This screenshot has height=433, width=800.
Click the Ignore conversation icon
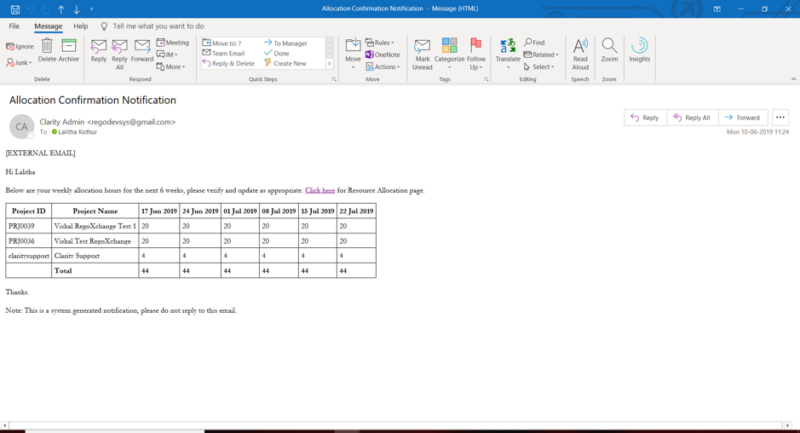point(20,46)
